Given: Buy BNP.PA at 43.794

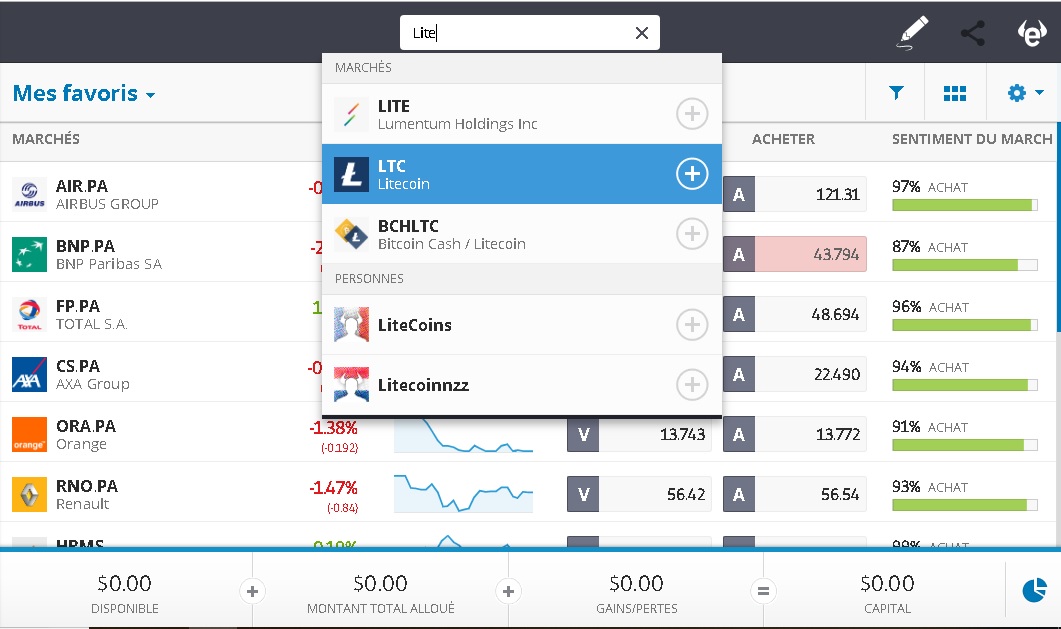Looking at the screenshot, I should click(x=794, y=254).
